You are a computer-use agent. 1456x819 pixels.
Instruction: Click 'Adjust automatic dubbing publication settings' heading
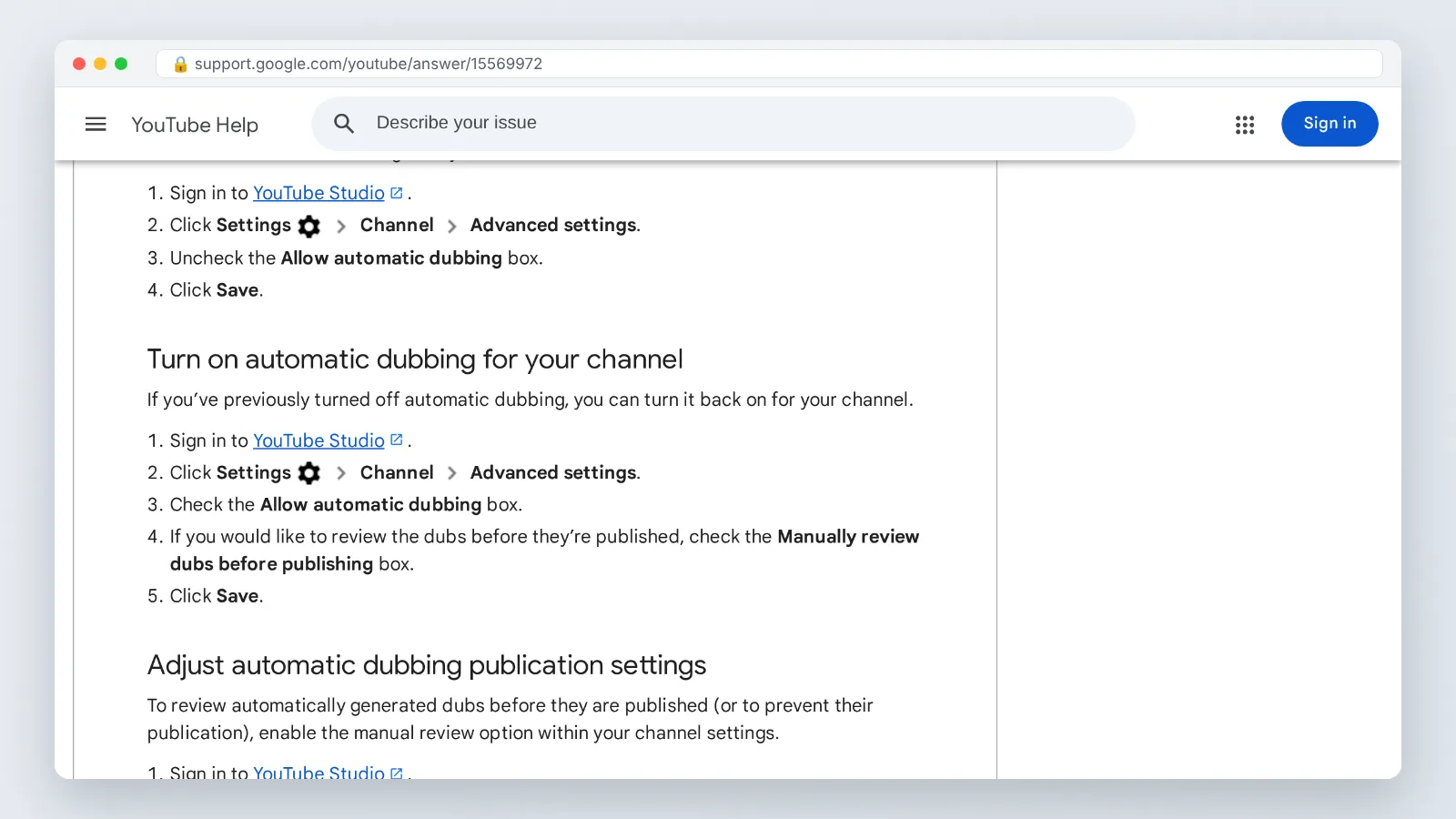pos(427,665)
